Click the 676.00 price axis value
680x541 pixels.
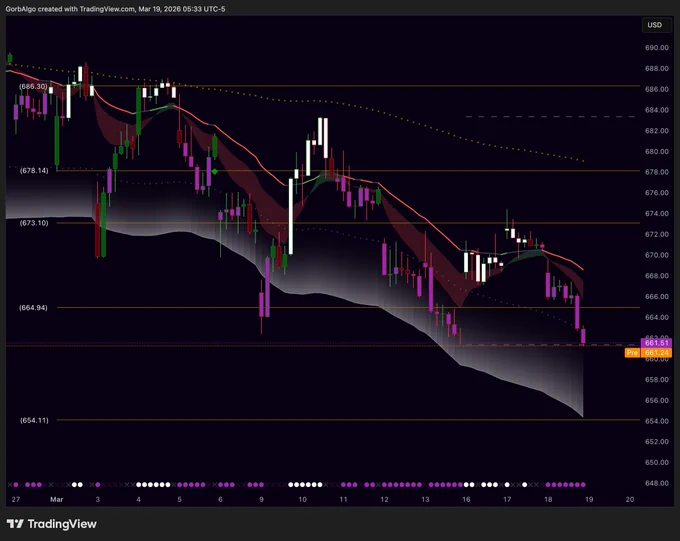click(x=657, y=193)
